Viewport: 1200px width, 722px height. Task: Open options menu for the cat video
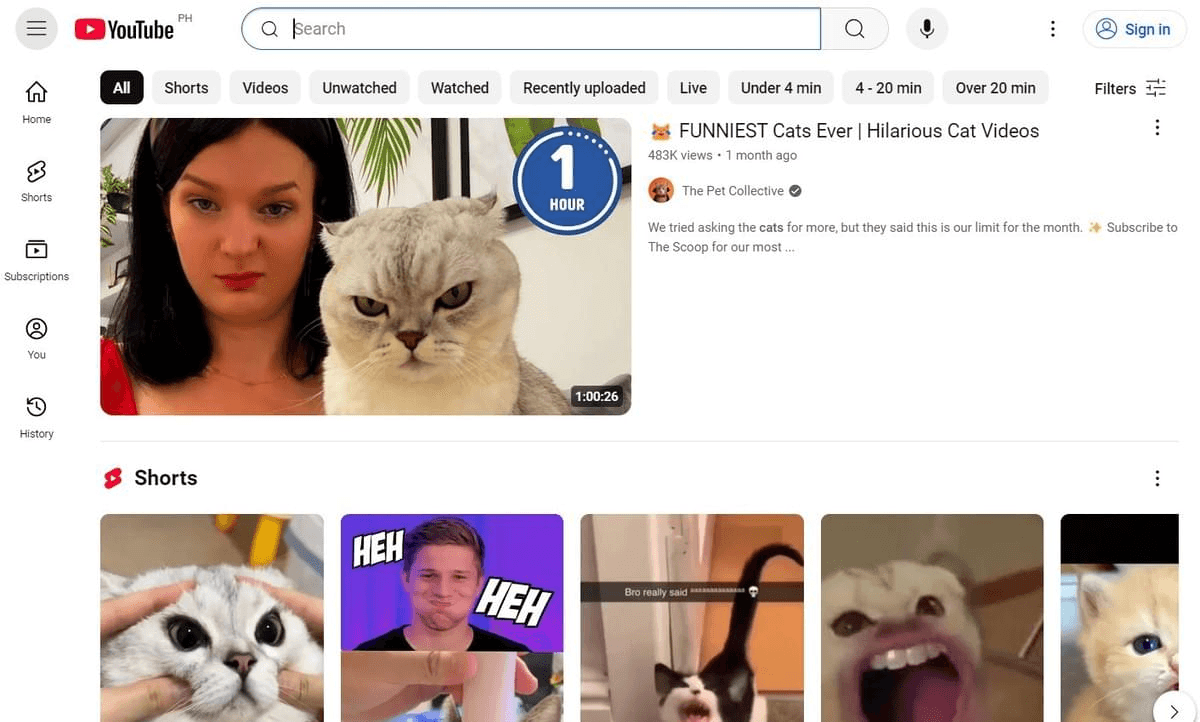(1157, 127)
